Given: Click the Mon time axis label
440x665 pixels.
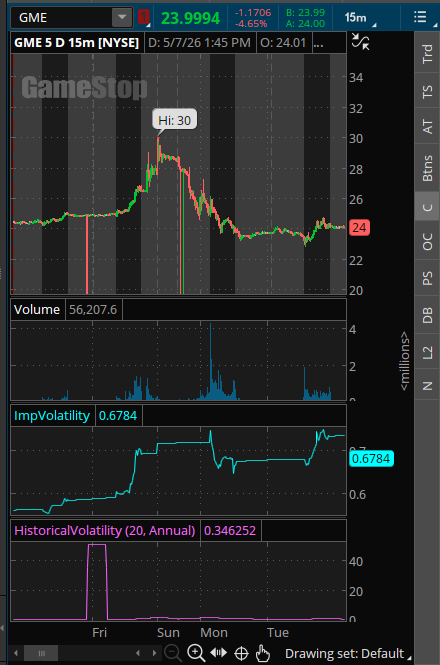Looking at the screenshot, I should [214, 632].
